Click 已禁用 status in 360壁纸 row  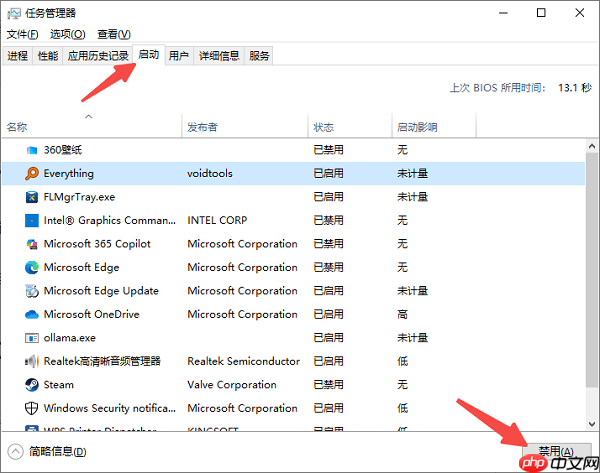tap(329, 150)
